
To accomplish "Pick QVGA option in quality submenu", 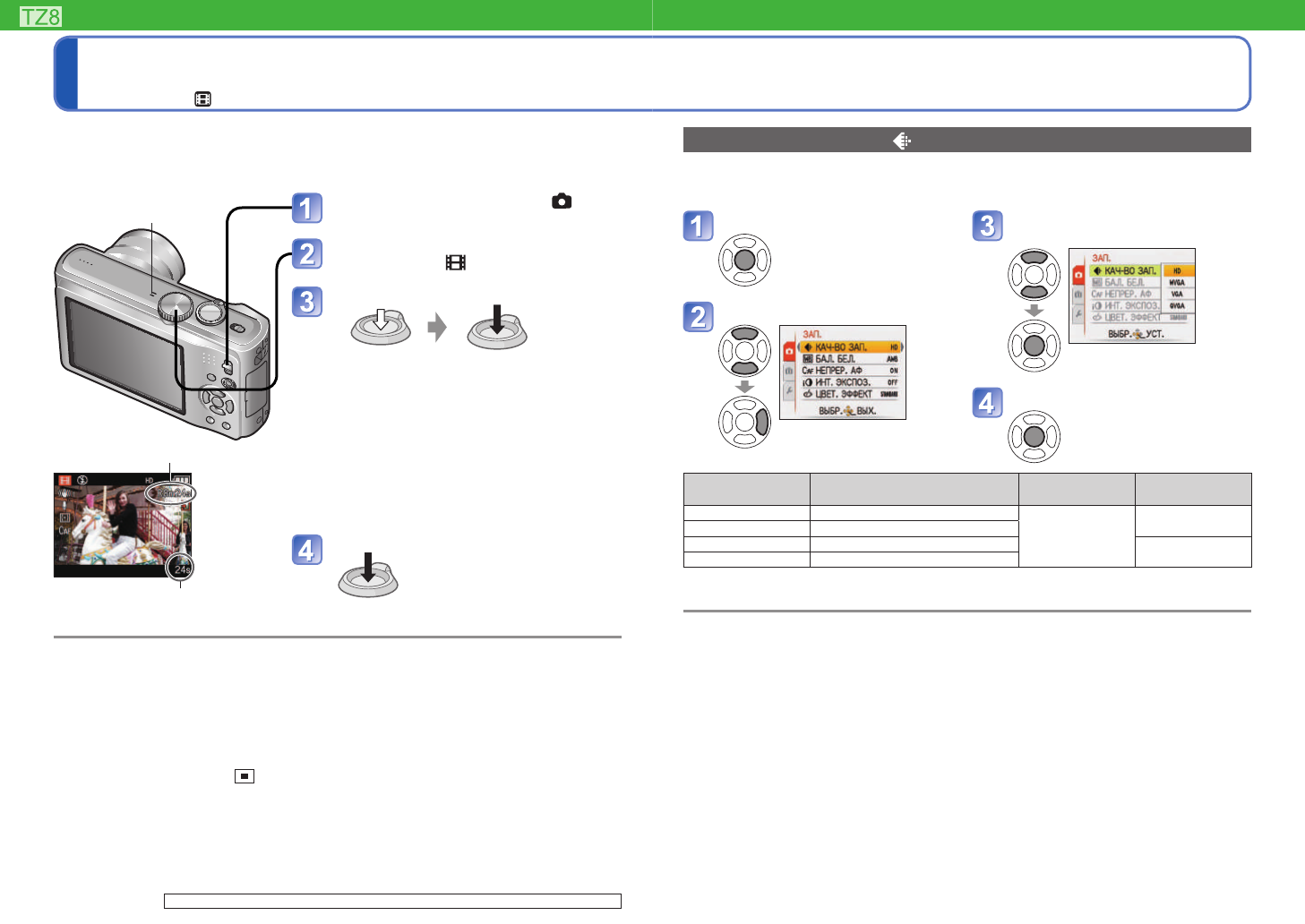I will 1177,305.
